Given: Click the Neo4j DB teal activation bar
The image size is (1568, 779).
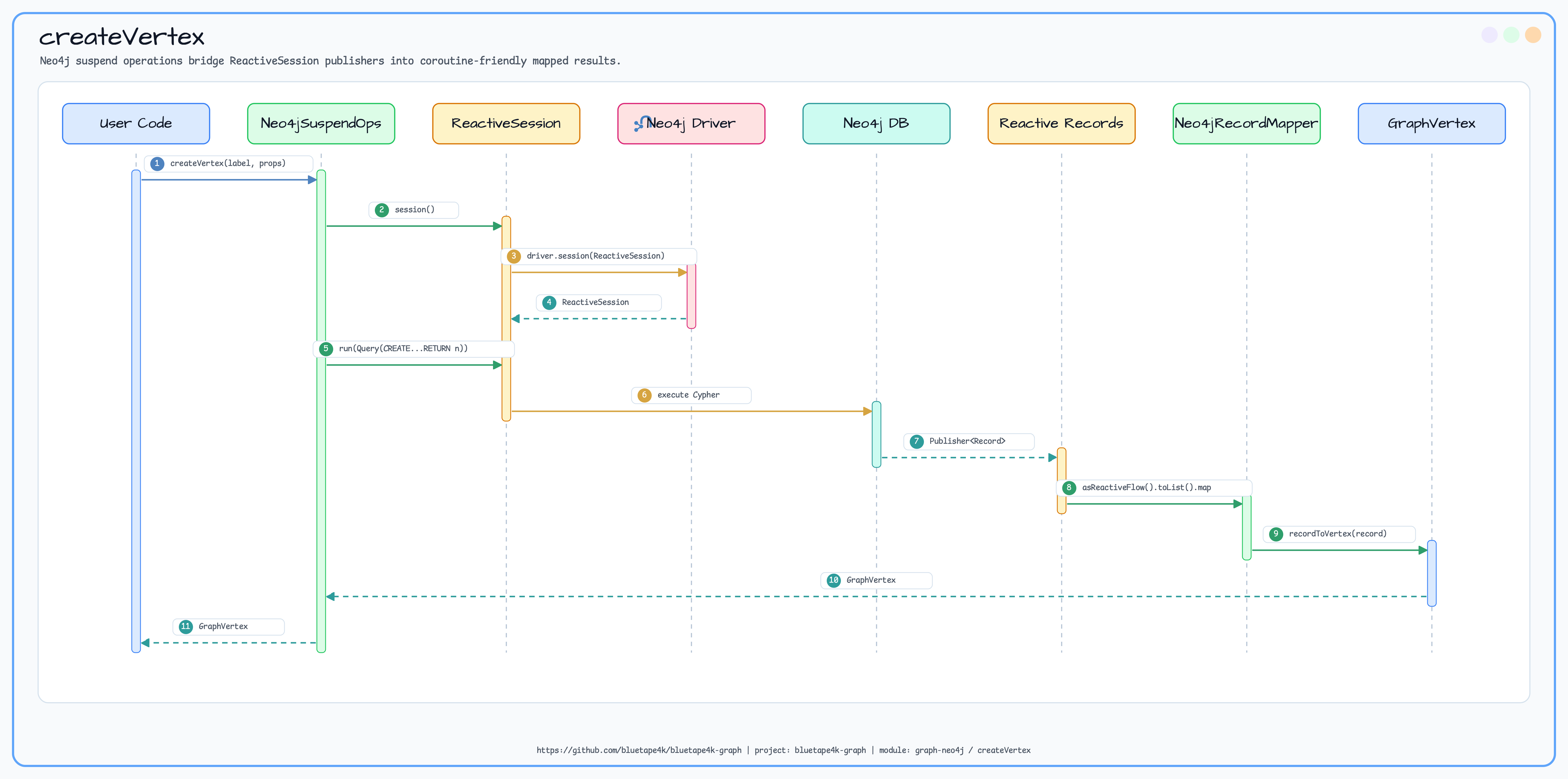Looking at the screenshot, I should 876,434.
